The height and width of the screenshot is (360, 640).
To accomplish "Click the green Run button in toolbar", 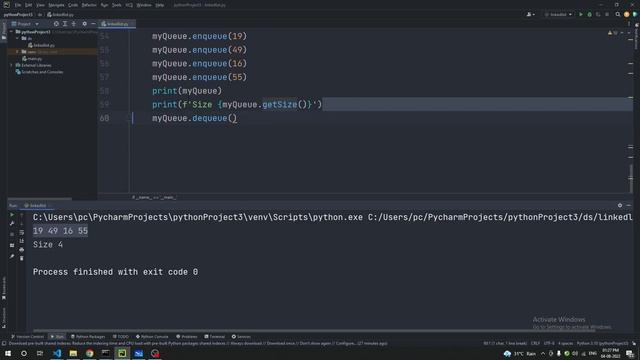I will point(581,14).
